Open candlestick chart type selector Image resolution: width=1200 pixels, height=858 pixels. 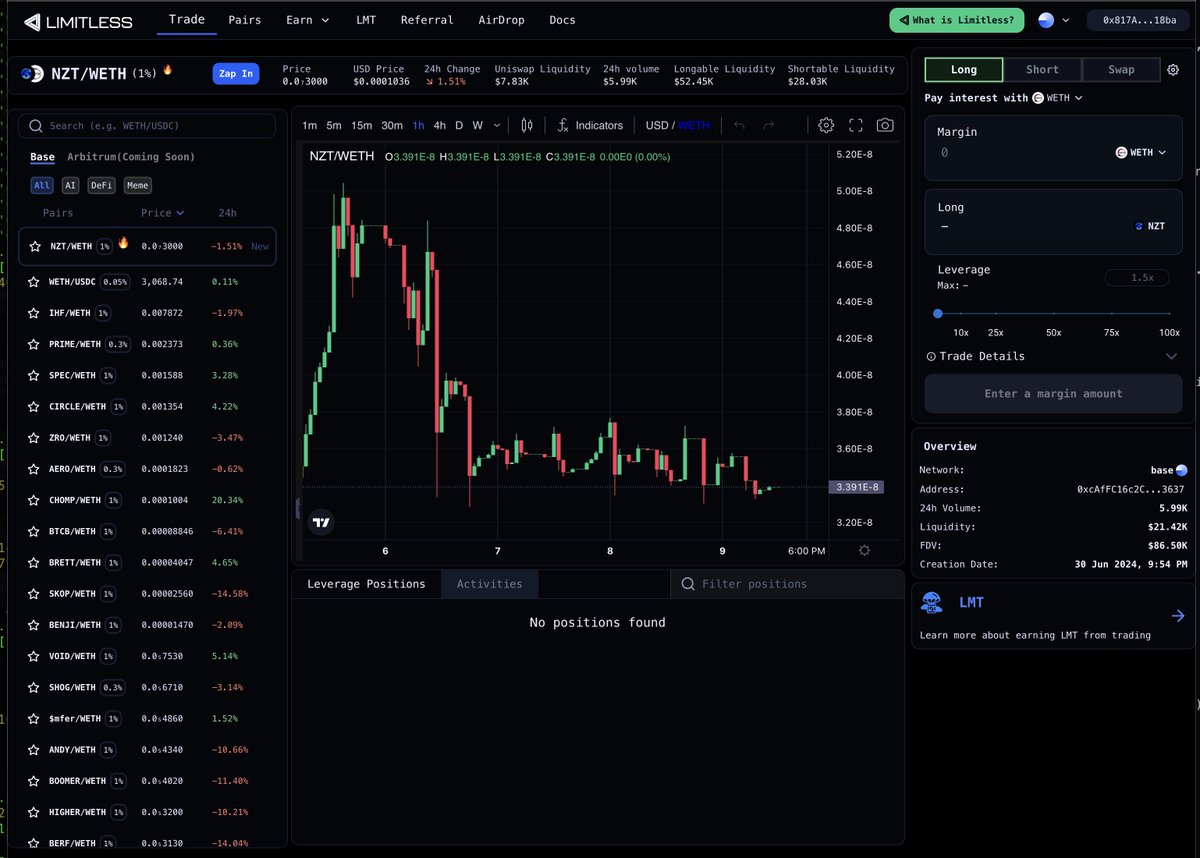click(x=527, y=125)
